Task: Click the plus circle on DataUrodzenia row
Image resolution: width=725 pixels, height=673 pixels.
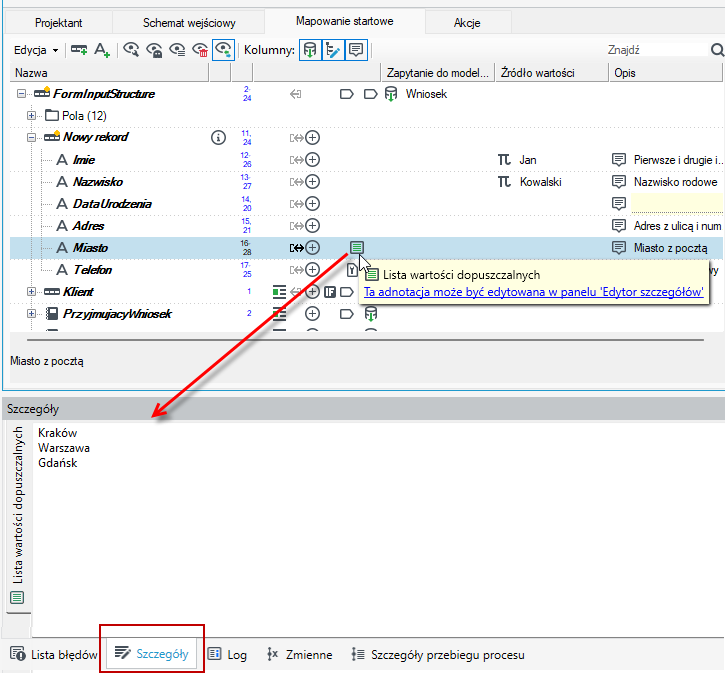Action: coord(313,203)
